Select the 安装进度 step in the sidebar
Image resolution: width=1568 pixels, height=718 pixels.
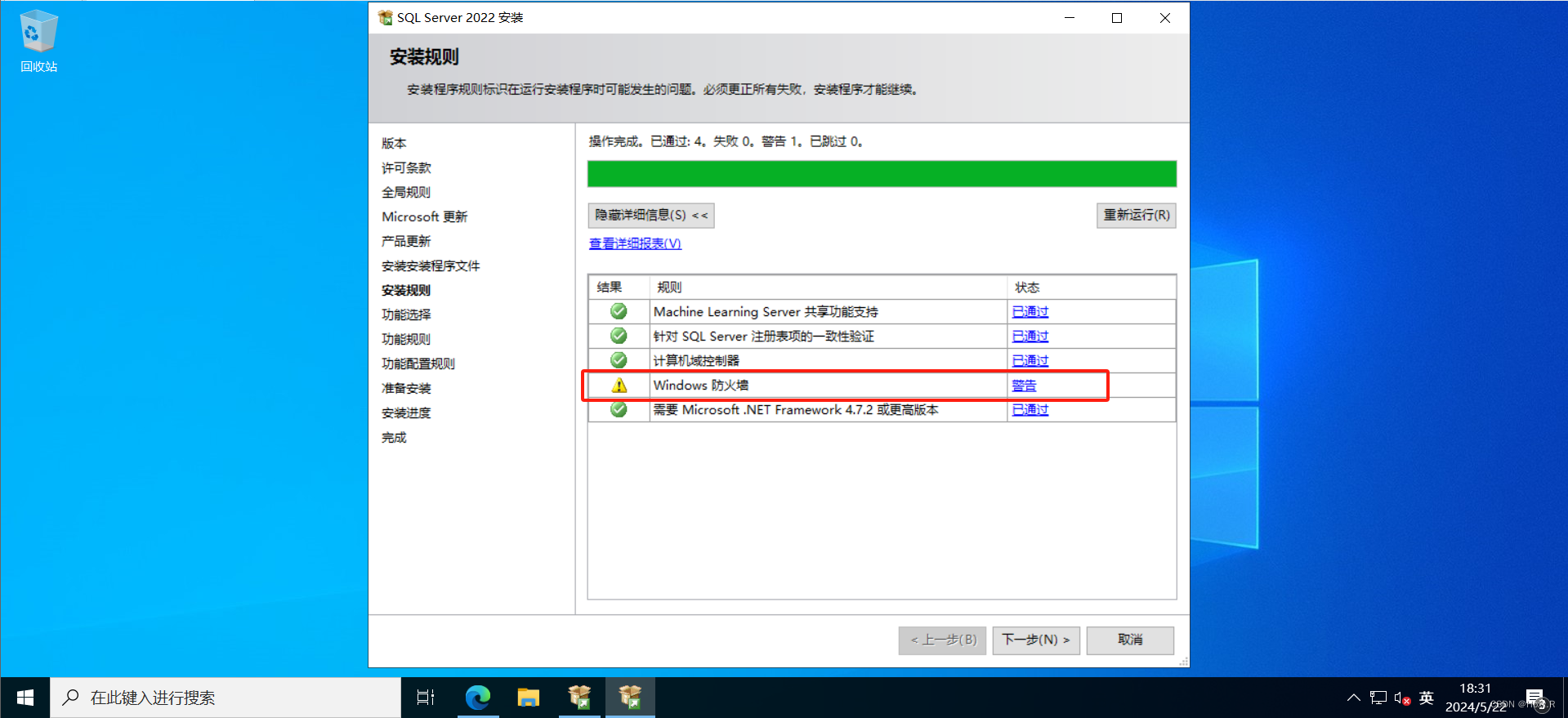(x=406, y=413)
